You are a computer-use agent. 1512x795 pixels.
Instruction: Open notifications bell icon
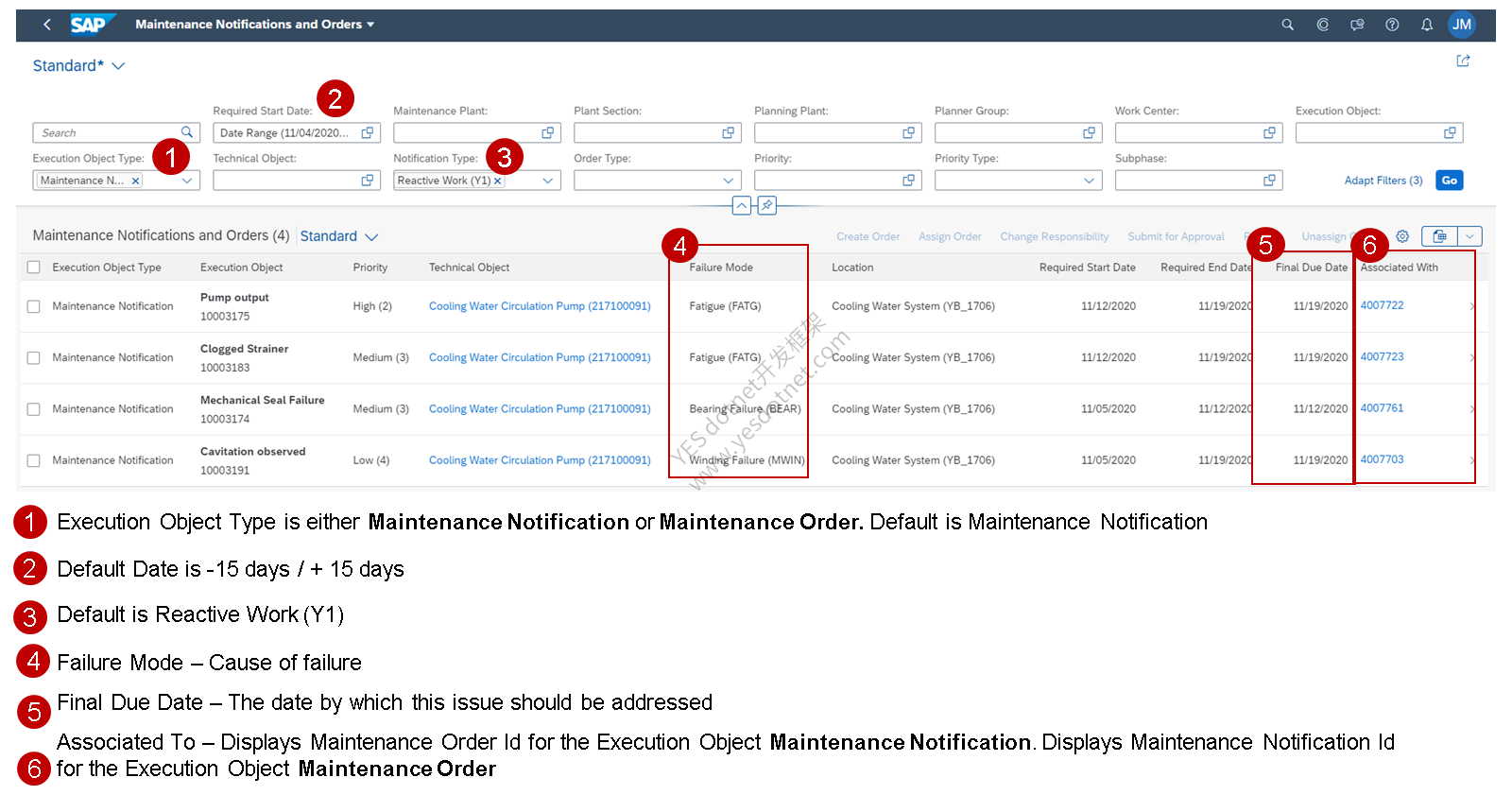(x=1427, y=25)
